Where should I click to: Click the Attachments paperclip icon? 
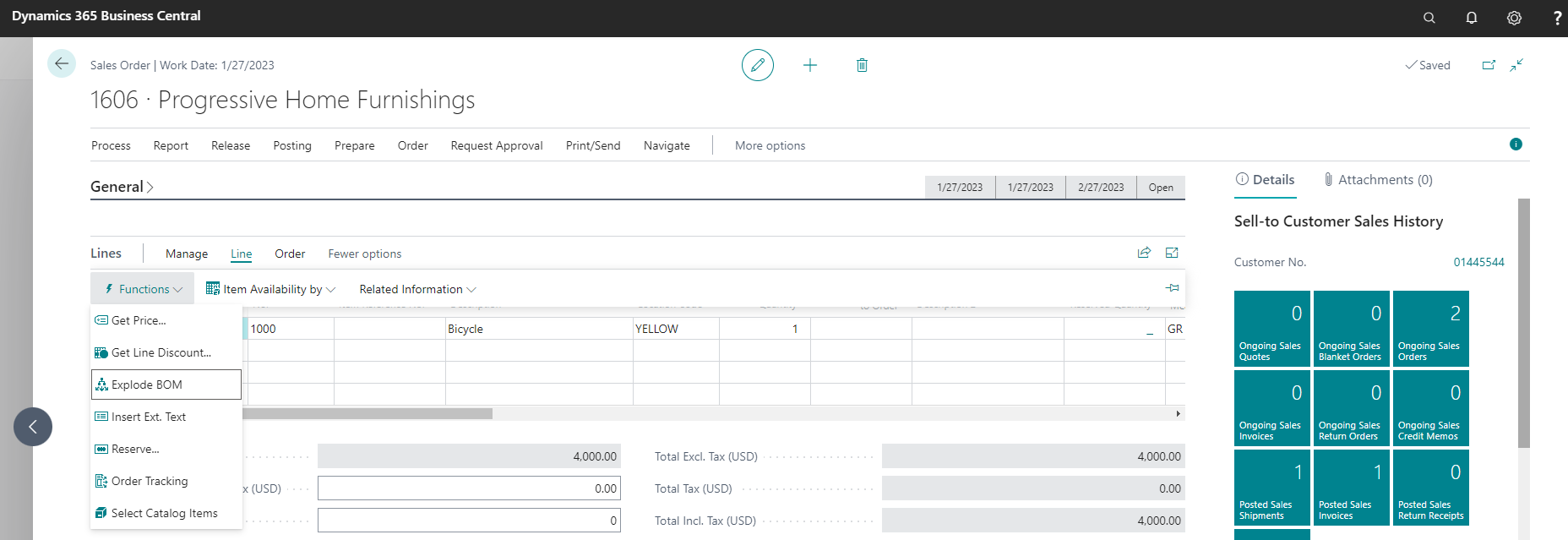tap(1328, 179)
